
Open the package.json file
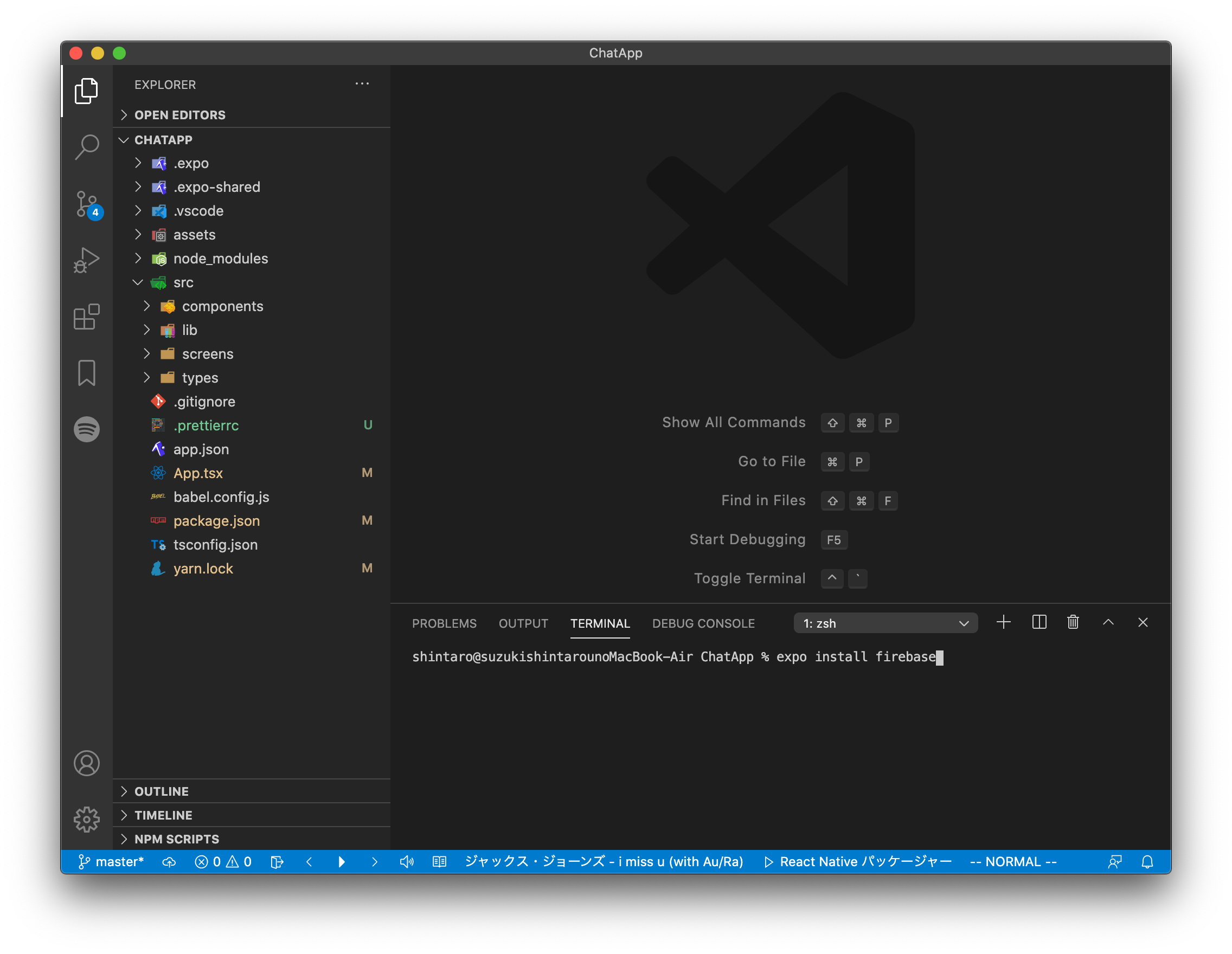tap(216, 521)
